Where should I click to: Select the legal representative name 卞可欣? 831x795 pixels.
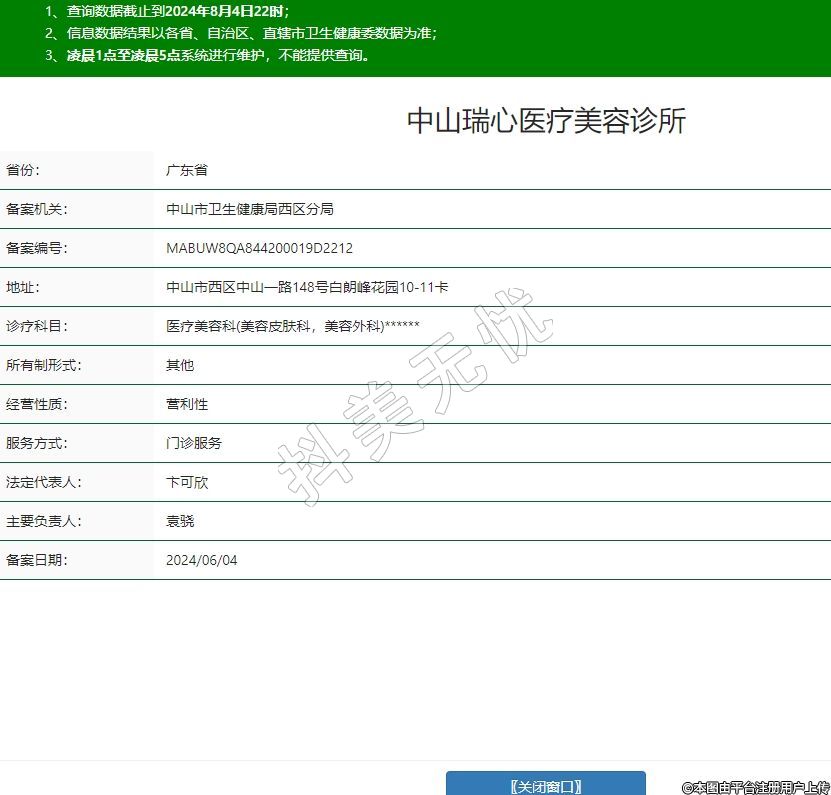coord(187,482)
